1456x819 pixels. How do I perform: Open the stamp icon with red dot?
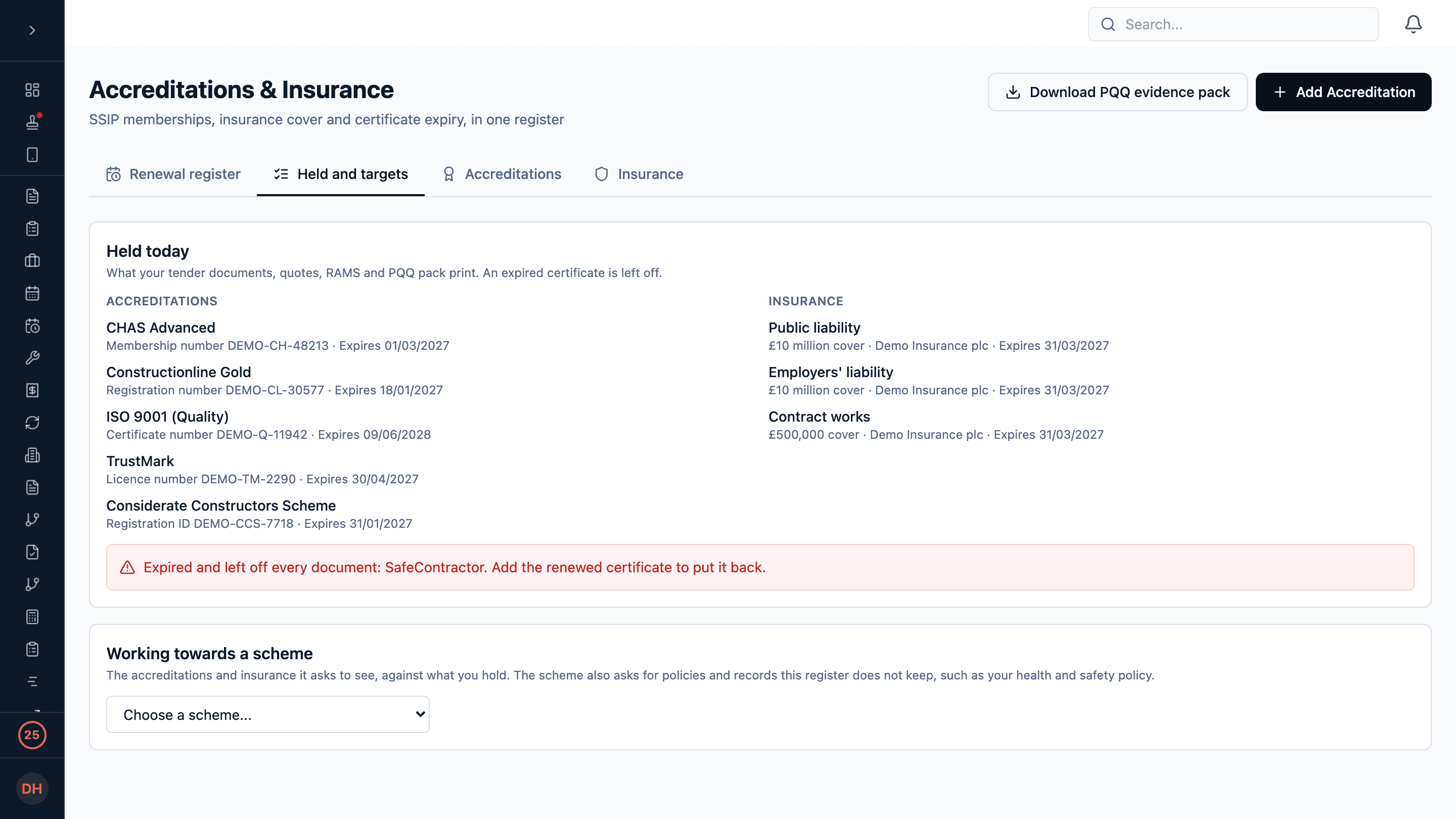[x=32, y=122]
